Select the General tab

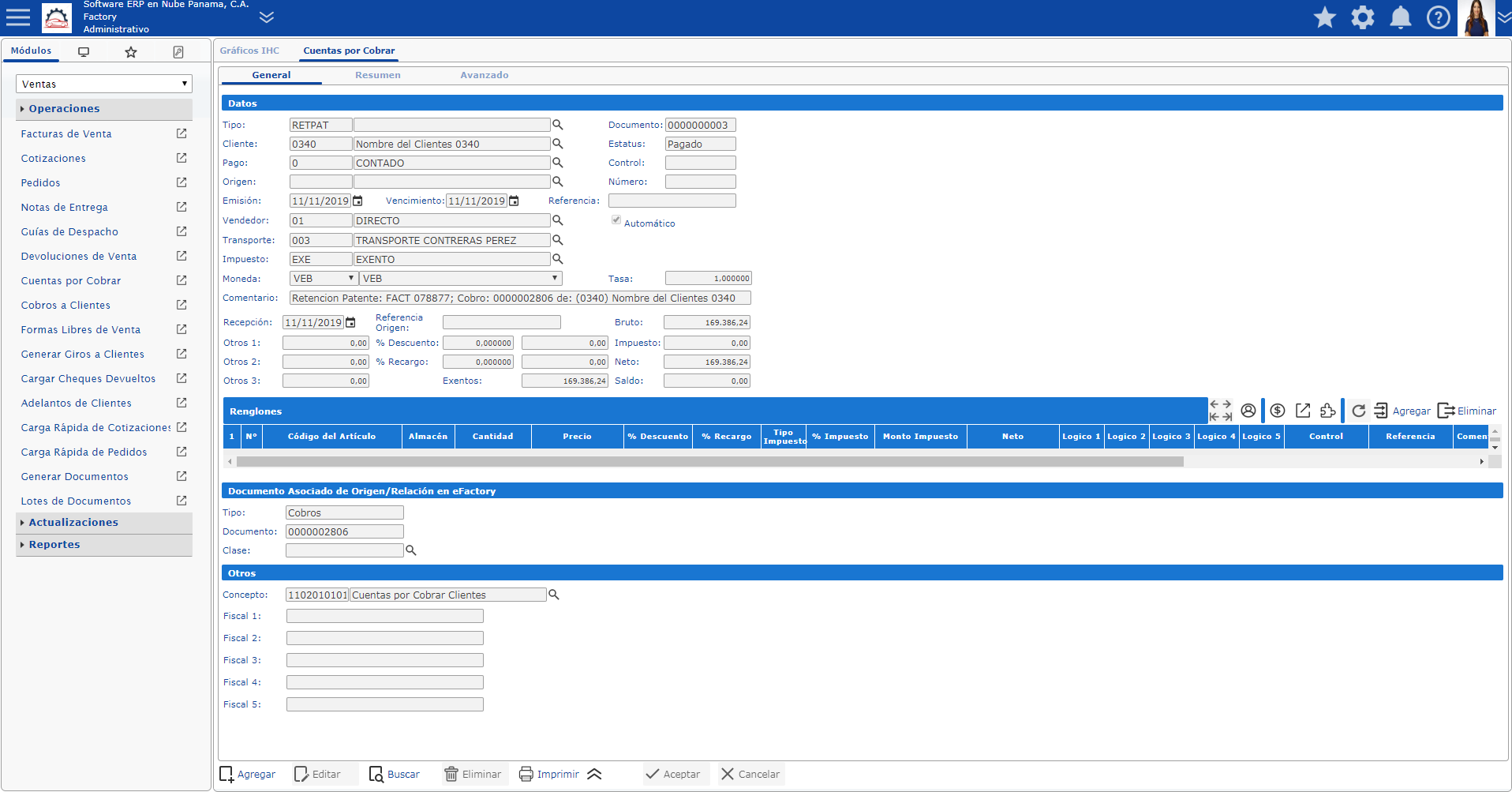point(271,75)
